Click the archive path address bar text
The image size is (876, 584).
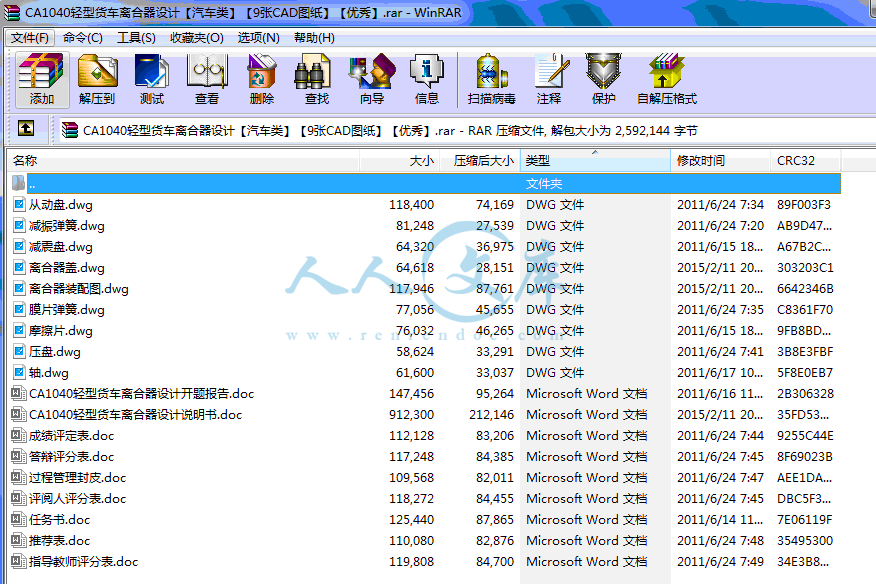pyautogui.click(x=390, y=130)
